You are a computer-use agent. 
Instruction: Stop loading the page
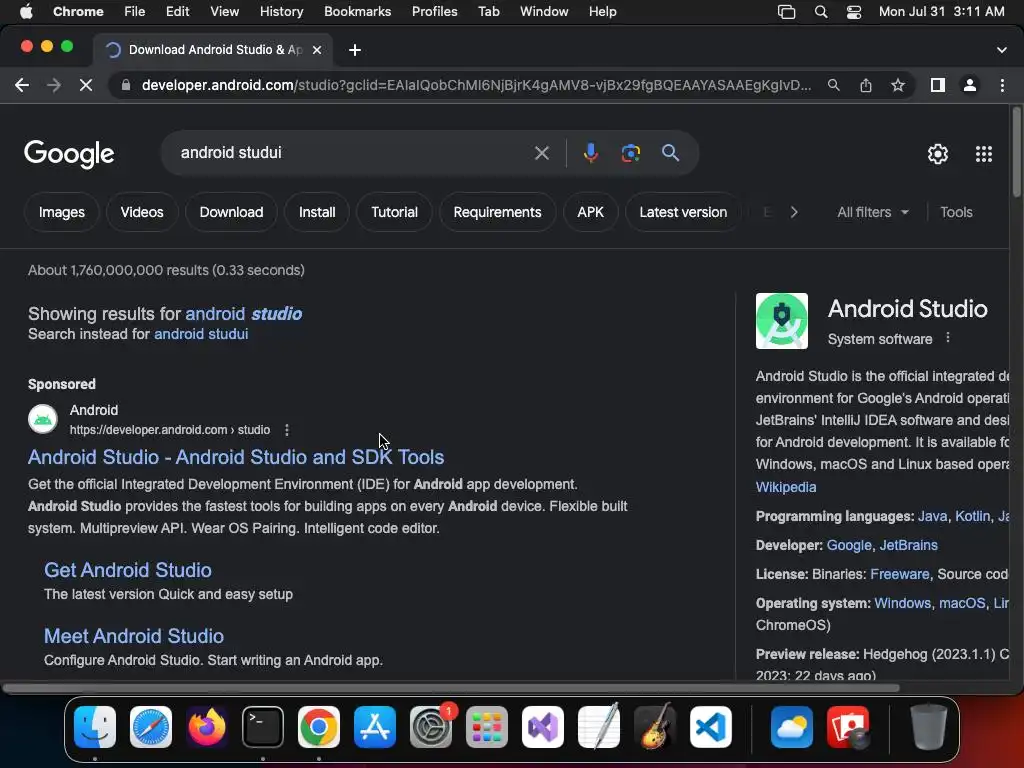pyautogui.click(x=86, y=86)
